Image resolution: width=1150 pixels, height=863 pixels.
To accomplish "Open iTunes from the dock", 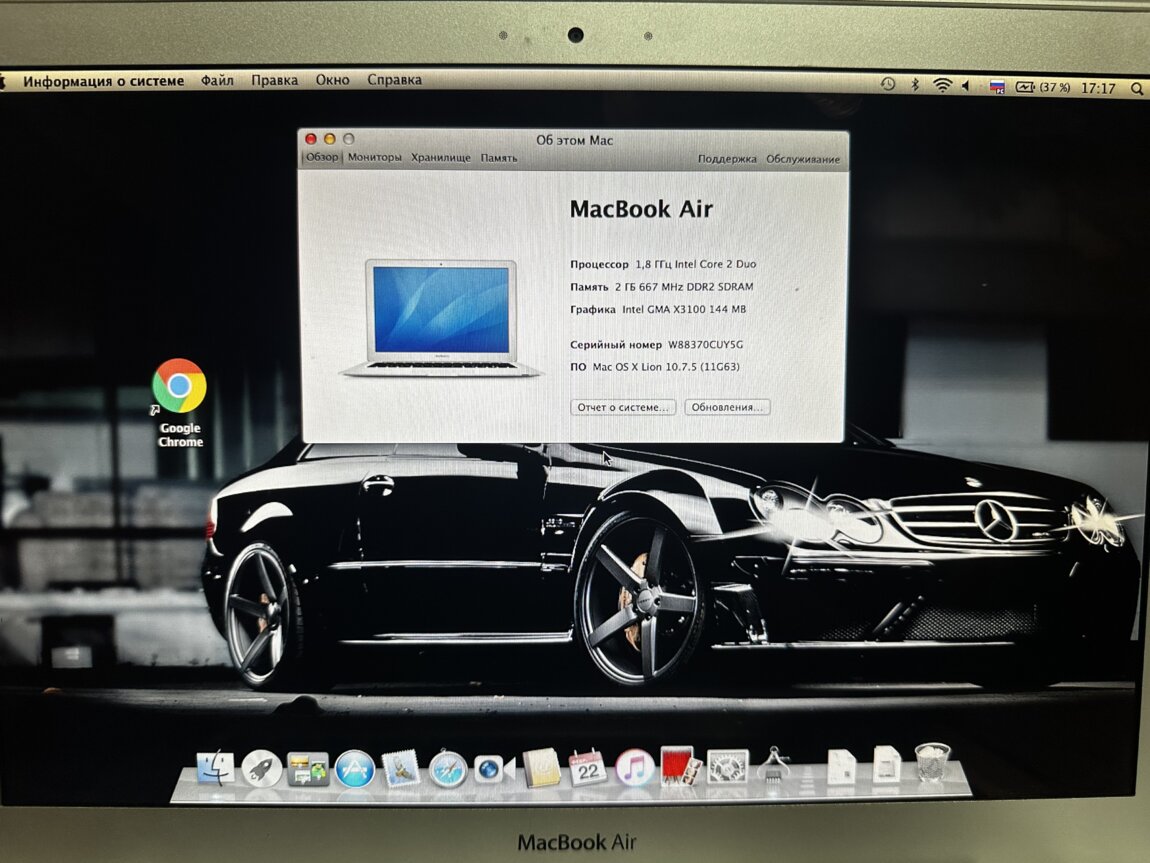I will tap(634, 768).
